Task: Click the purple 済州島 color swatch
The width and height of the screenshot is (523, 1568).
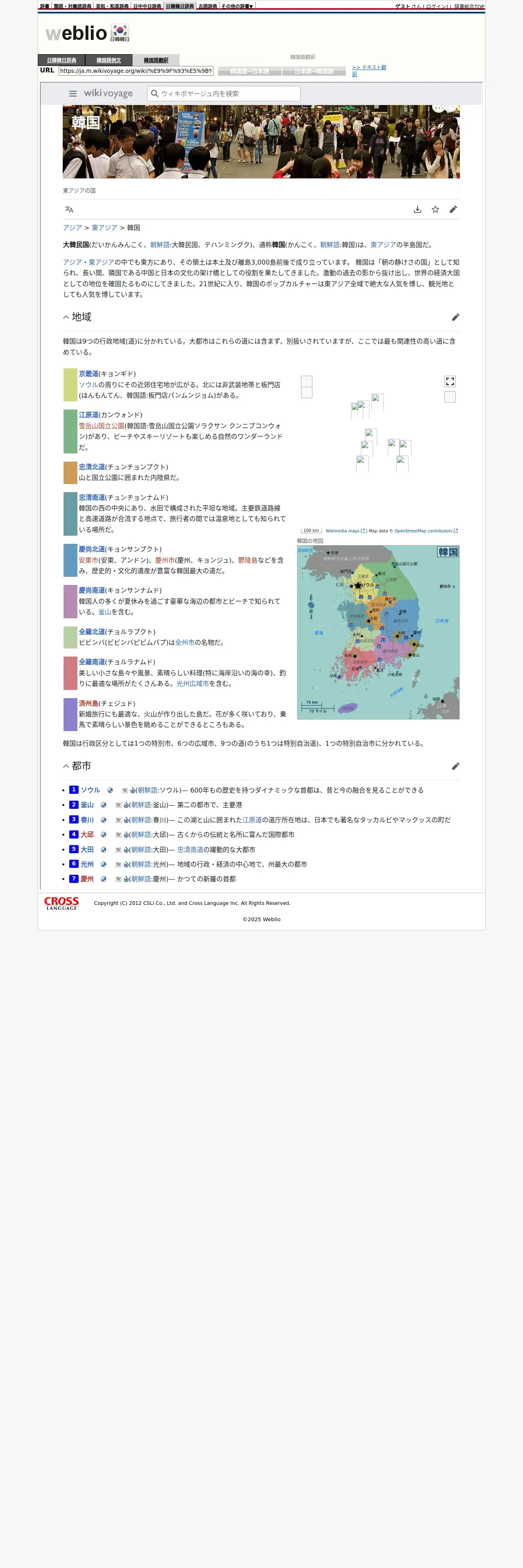Action: click(70, 714)
